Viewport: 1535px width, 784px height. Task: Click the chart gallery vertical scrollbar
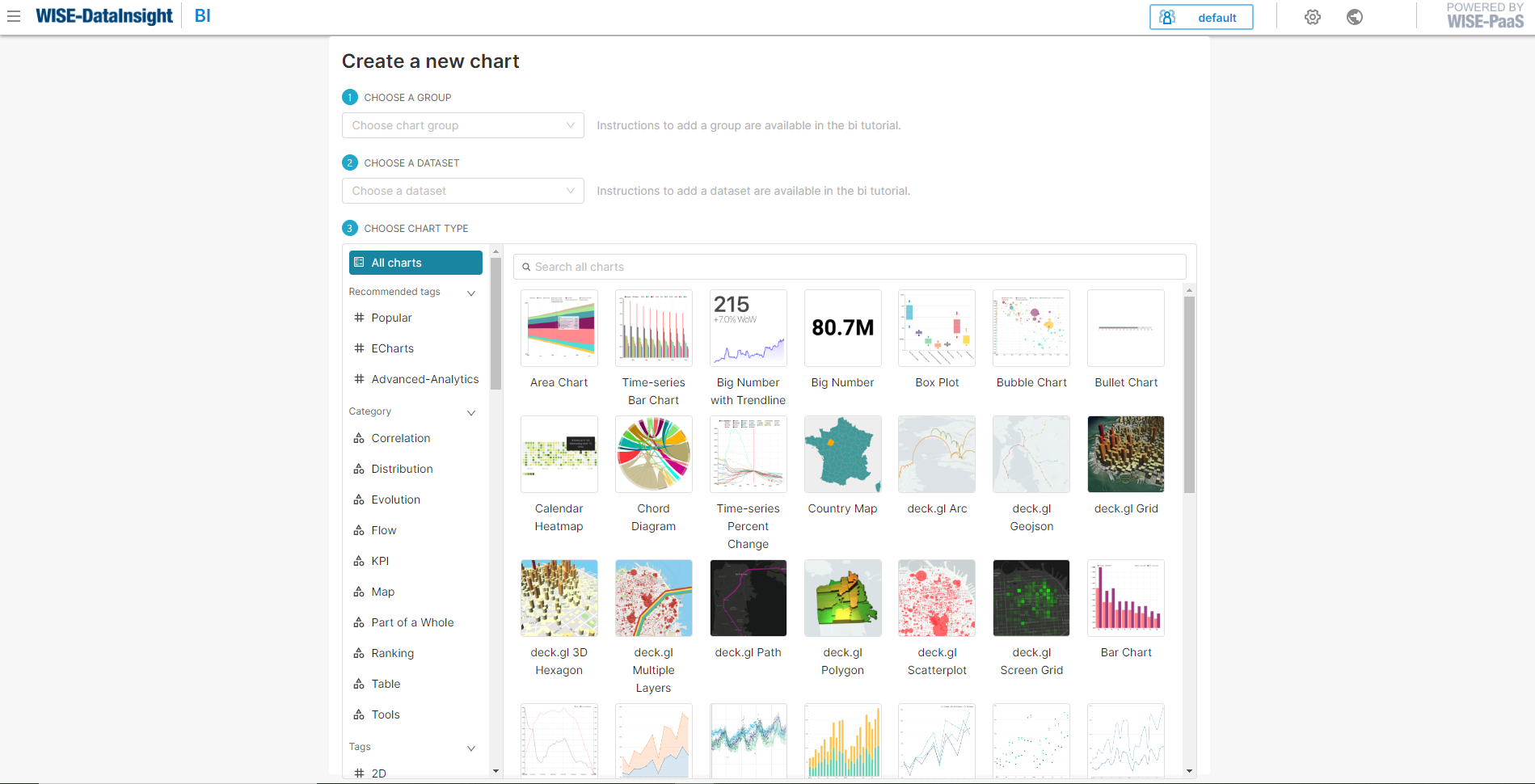[1189, 394]
